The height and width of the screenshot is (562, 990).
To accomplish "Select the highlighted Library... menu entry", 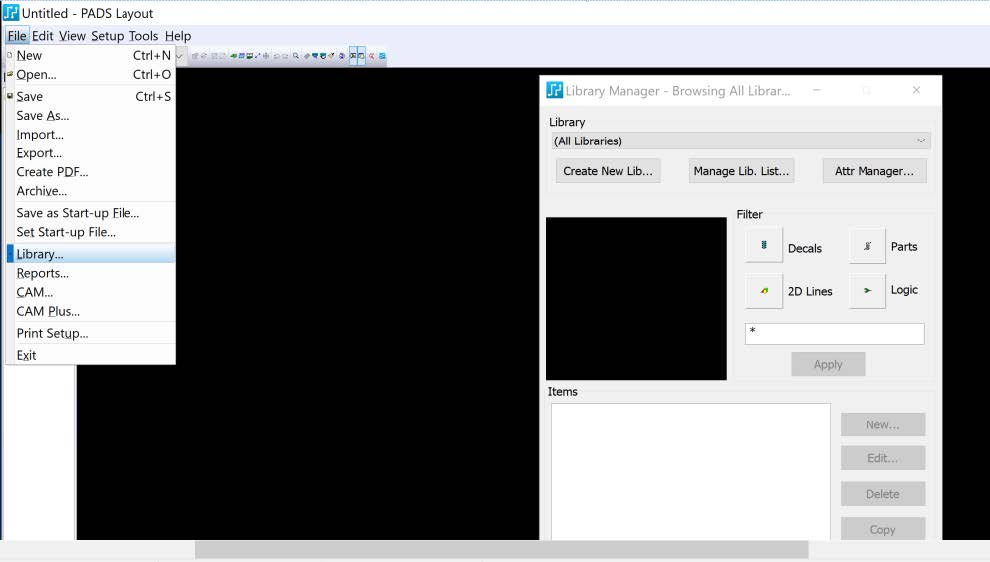I will click(90, 254).
